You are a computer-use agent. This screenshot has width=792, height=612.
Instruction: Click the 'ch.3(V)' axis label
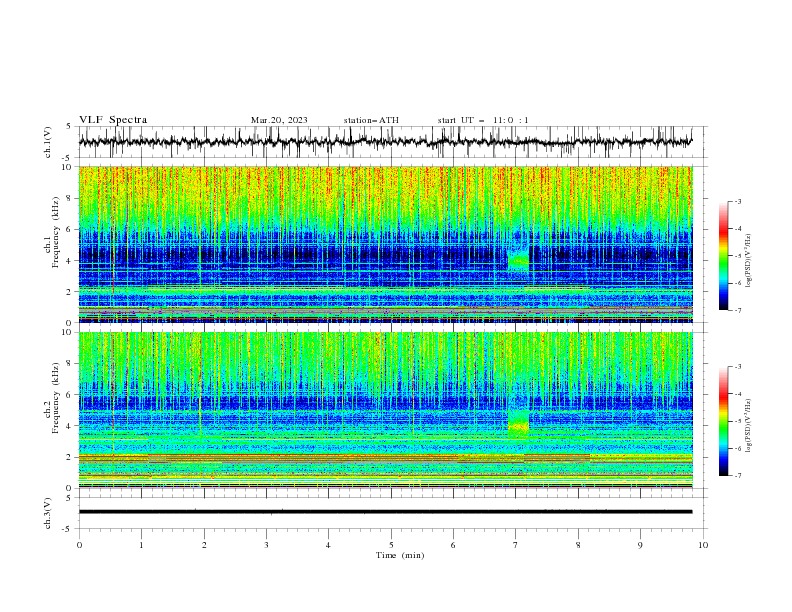(x=48, y=513)
